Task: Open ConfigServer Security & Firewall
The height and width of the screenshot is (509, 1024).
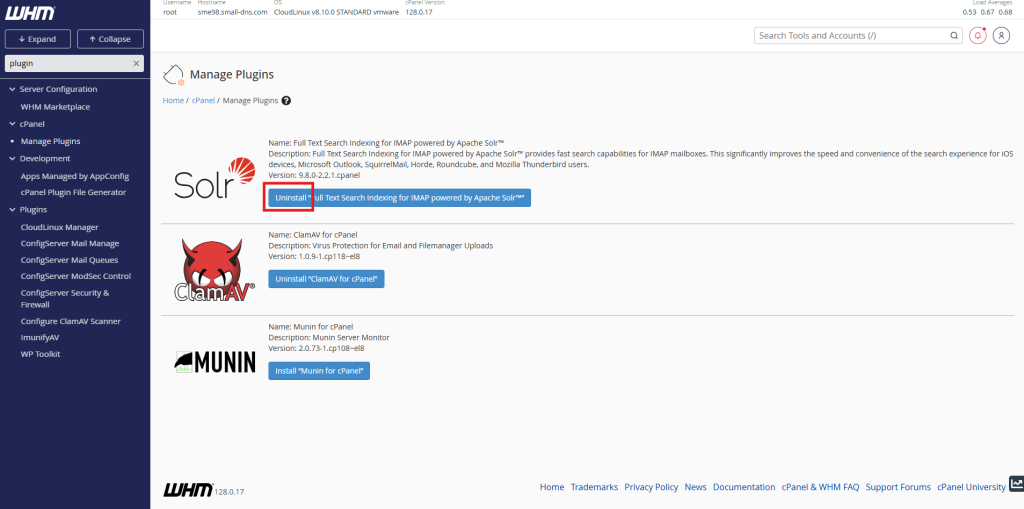Action: click(65, 299)
